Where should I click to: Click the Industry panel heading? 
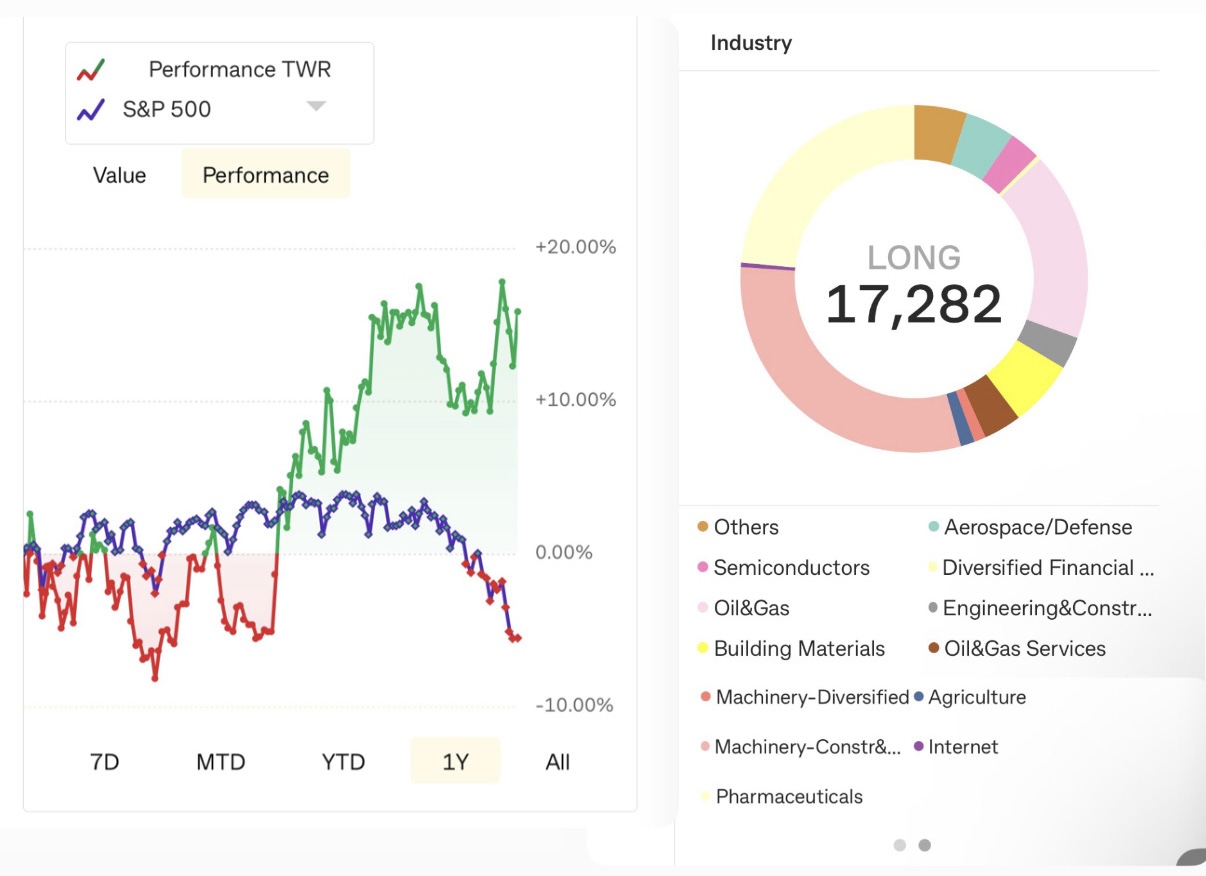pyautogui.click(x=751, y=43)
